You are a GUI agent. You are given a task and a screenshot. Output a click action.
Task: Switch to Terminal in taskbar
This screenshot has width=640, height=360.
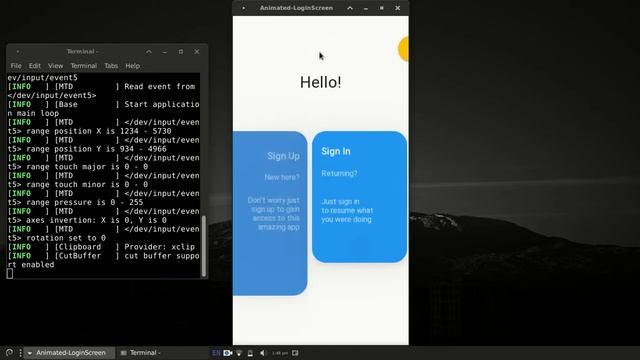pos(142,353)
